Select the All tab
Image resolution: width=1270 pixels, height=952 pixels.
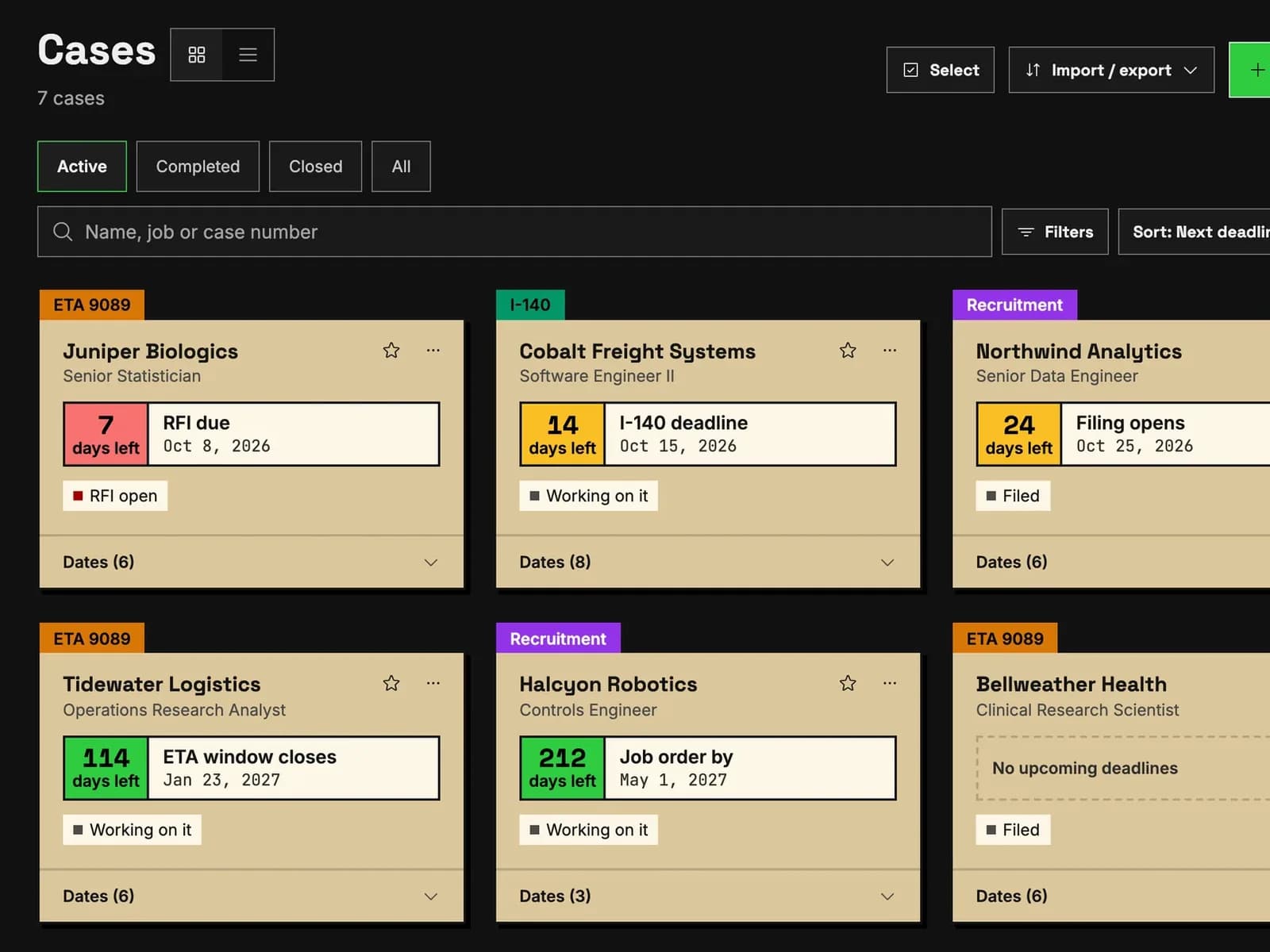401,167
